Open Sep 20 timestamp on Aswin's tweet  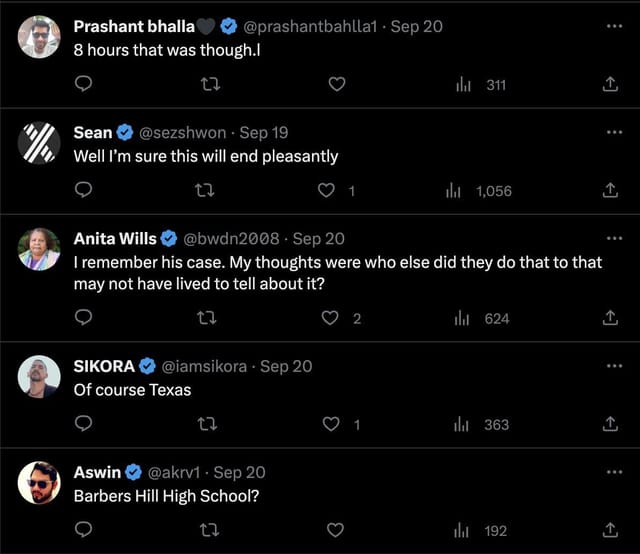[x=240, y=472]
